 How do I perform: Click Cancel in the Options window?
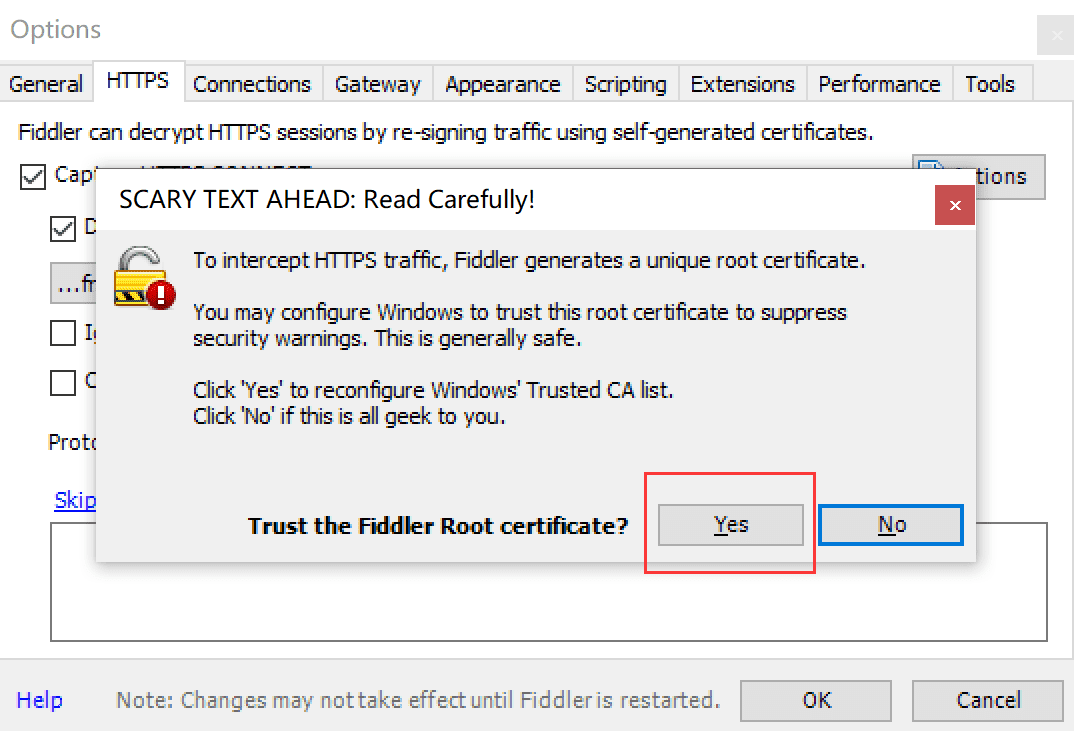pos(988,700)
